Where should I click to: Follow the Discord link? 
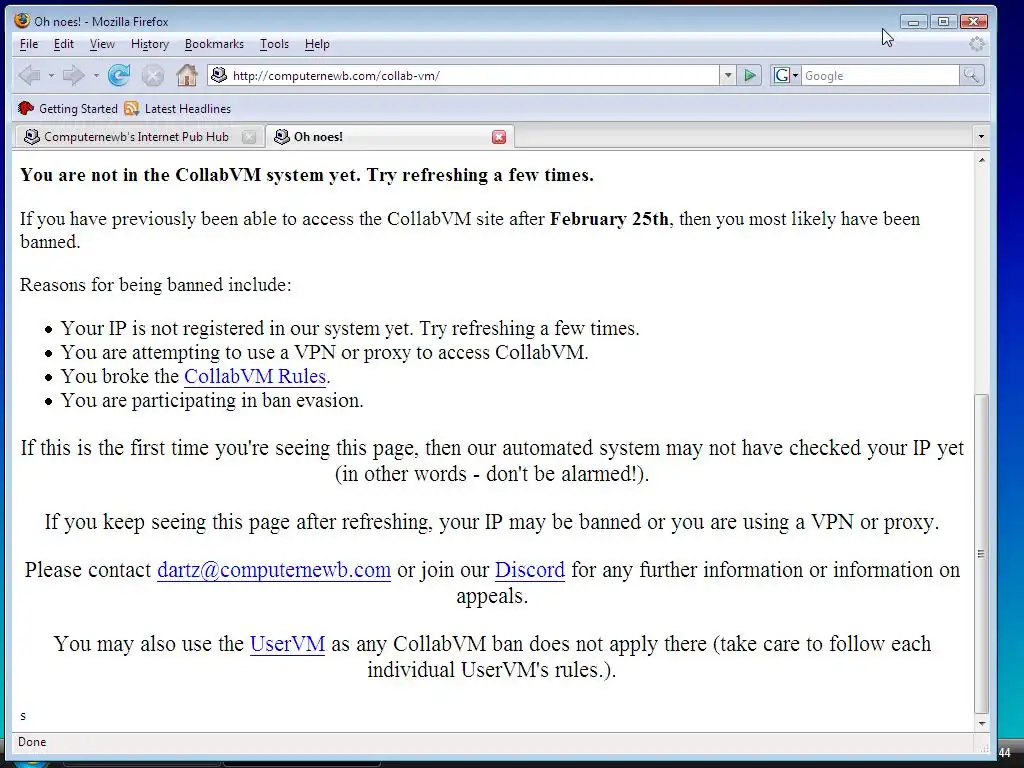tap(530, 570)
